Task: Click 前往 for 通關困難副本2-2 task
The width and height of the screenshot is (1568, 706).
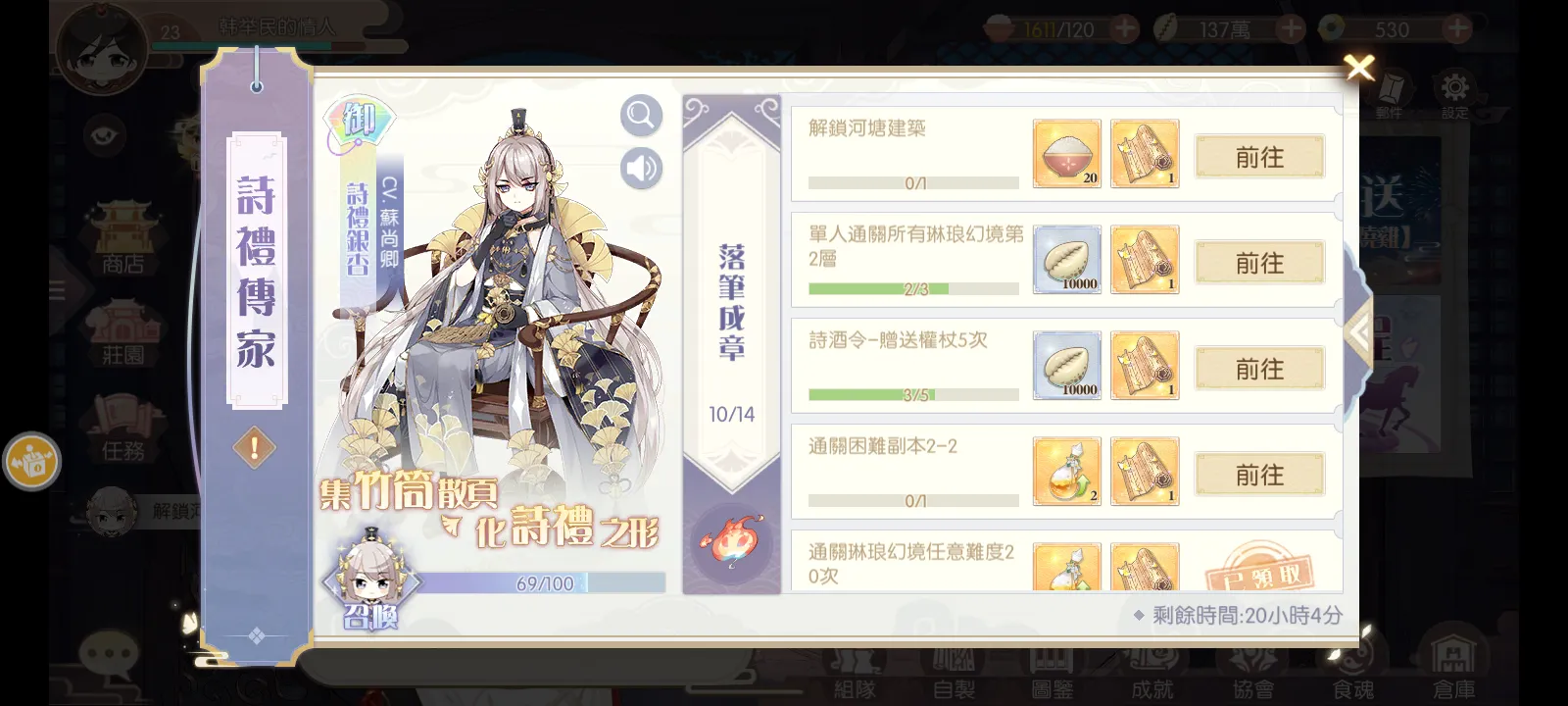Action: (x=1260, y=475)
